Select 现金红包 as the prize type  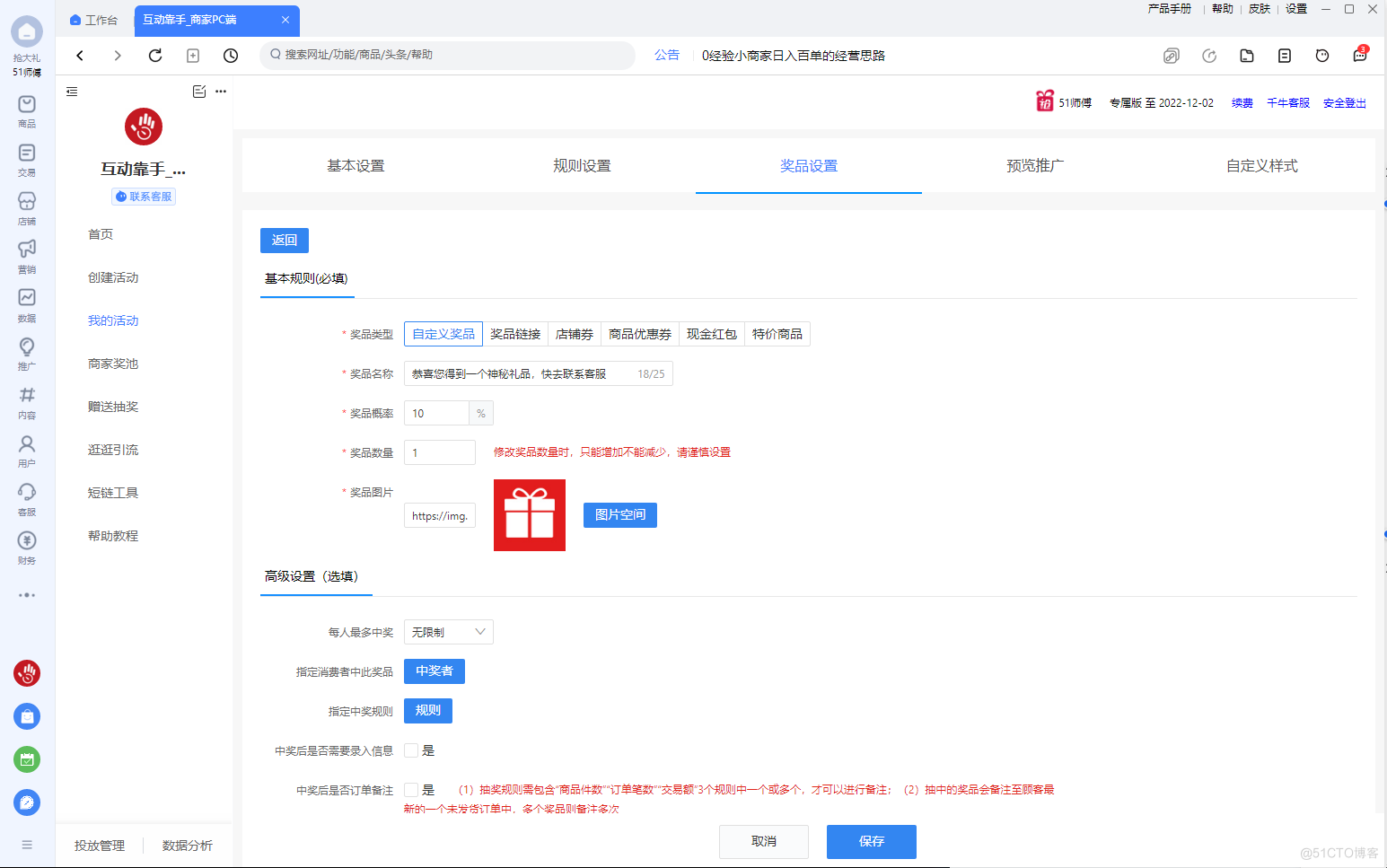point(711,333)
